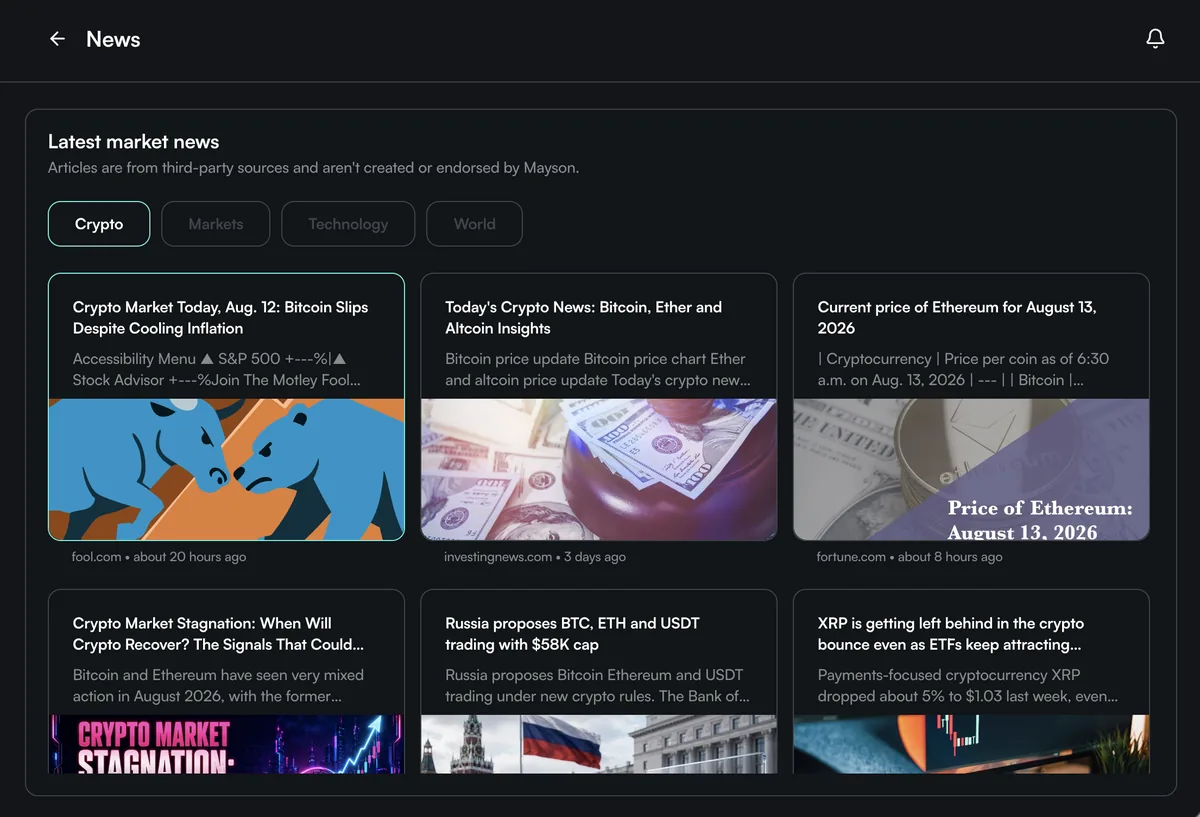This screenshot has height=817, width=1200.
Task: Click the 'Bitcoin price update Bitcoin price chart' snippet
Action: pyautogui.click(x=598, y=369)
